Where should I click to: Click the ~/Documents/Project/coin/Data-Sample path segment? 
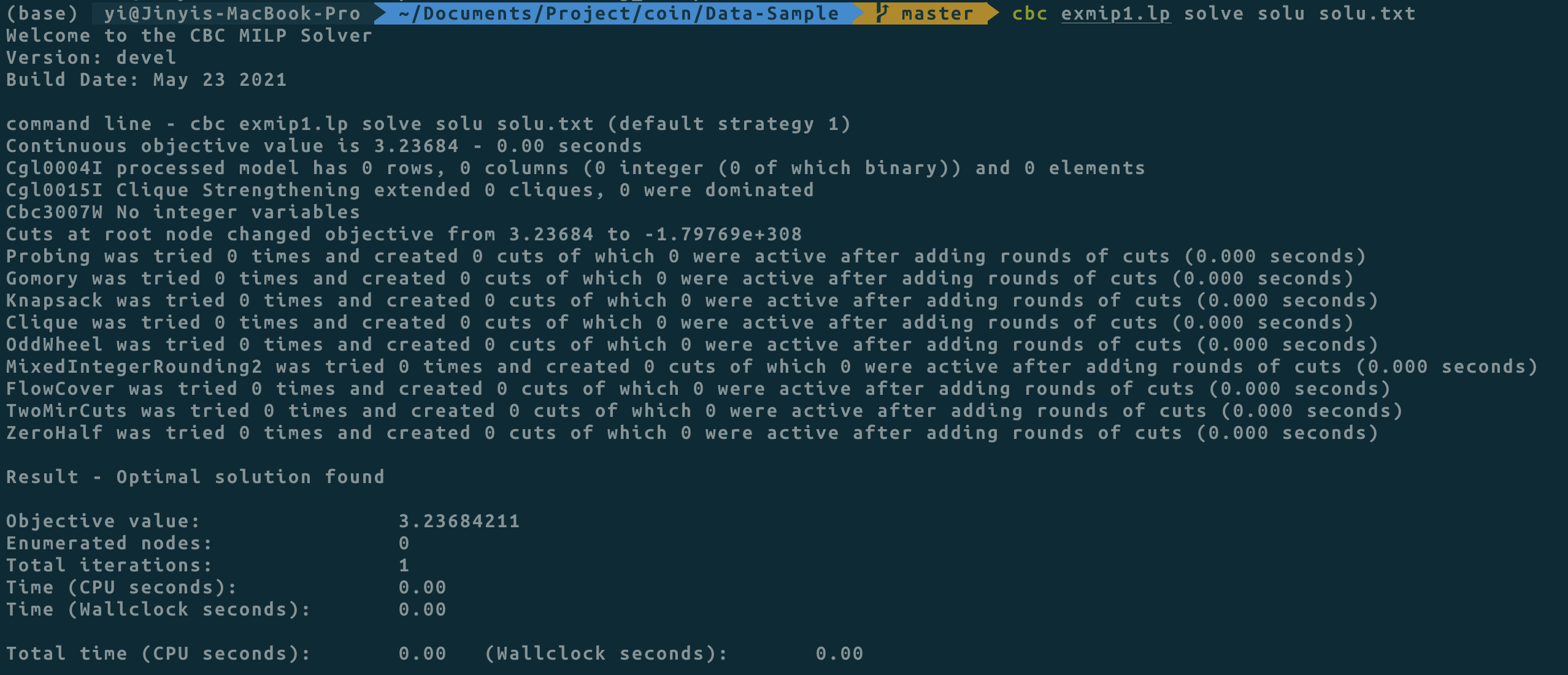click(x=618, y=13)
